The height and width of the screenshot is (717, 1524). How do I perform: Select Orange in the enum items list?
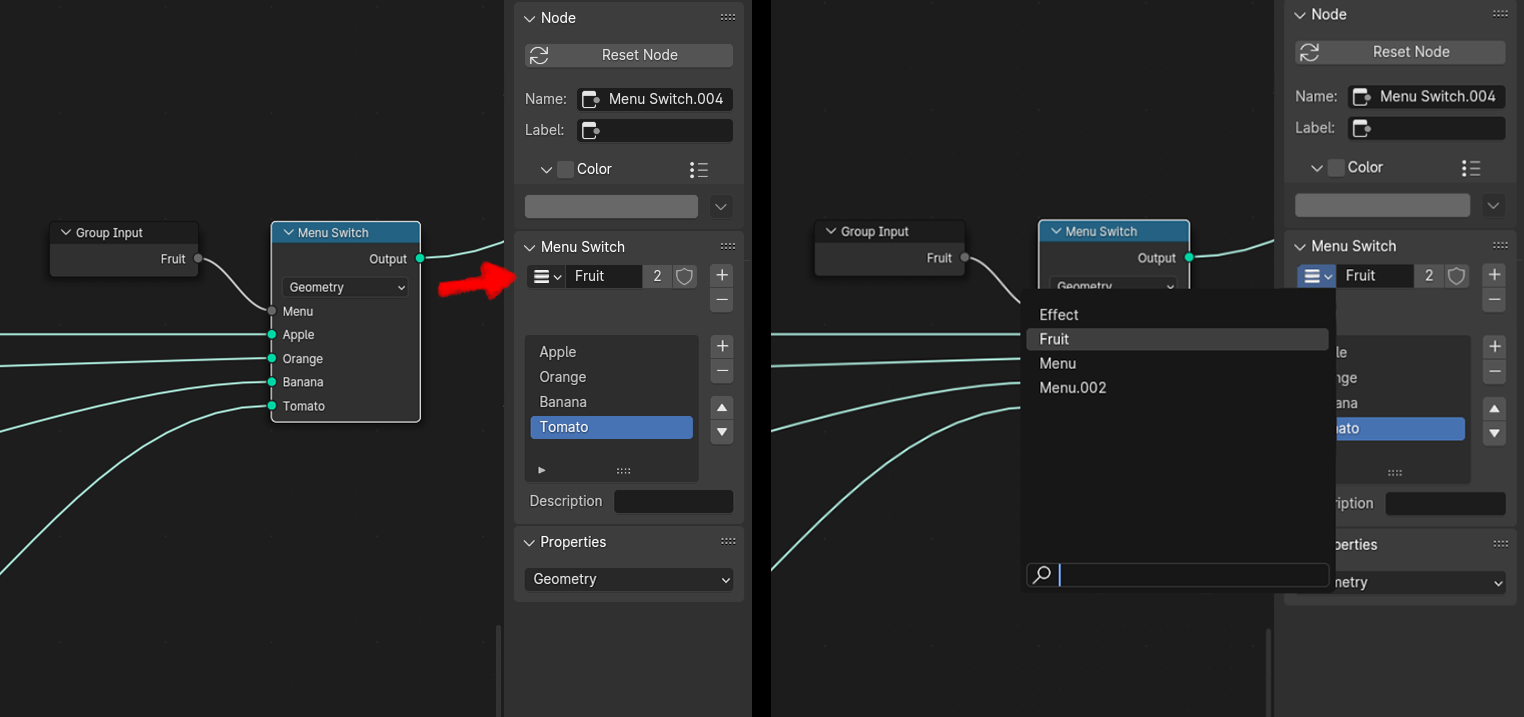pos(611,377)
